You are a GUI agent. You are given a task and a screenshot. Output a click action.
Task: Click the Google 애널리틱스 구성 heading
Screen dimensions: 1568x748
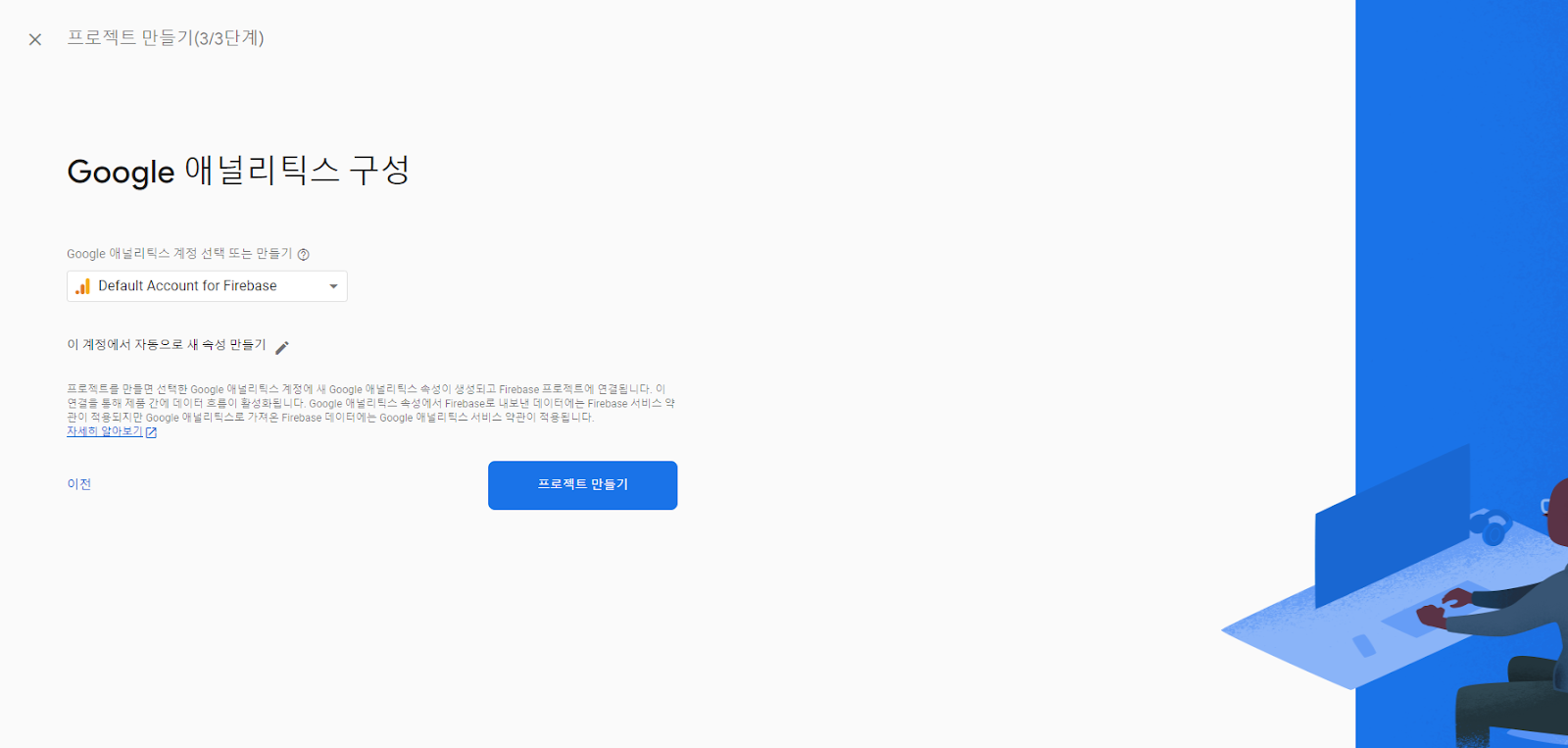(x=238, y=171)
